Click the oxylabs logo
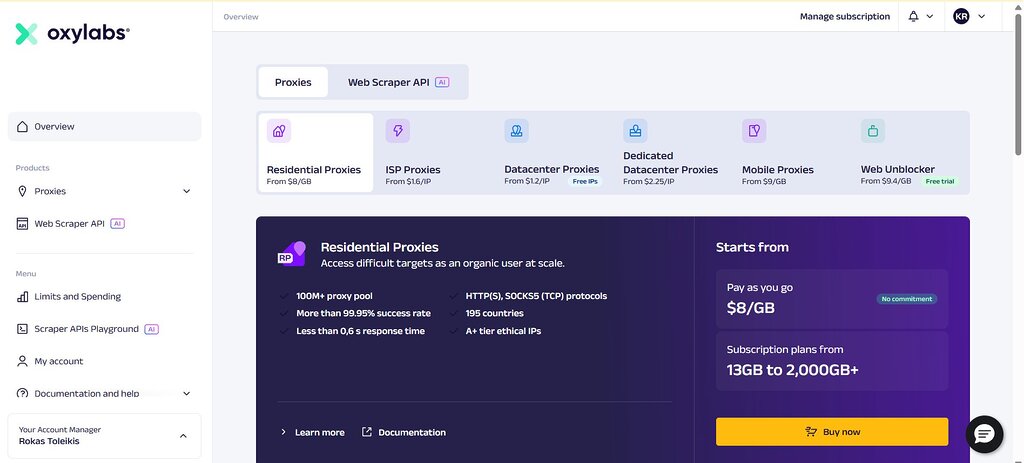This screenshot has height=463, width=1024. tap(72, 34)
